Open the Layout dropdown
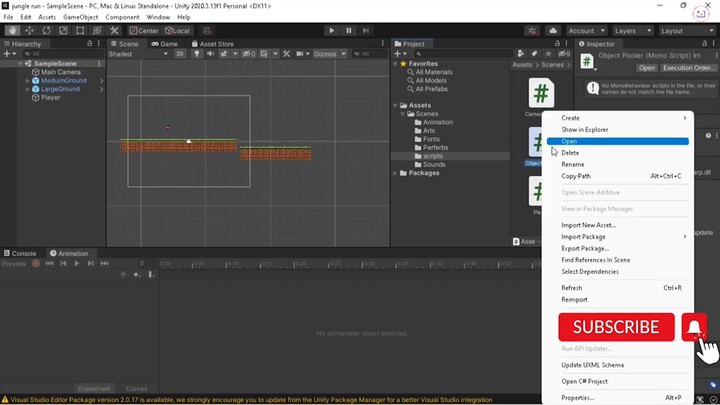This screenshot has height=405, width=720. pyautogui.click(x=685, y=31)
